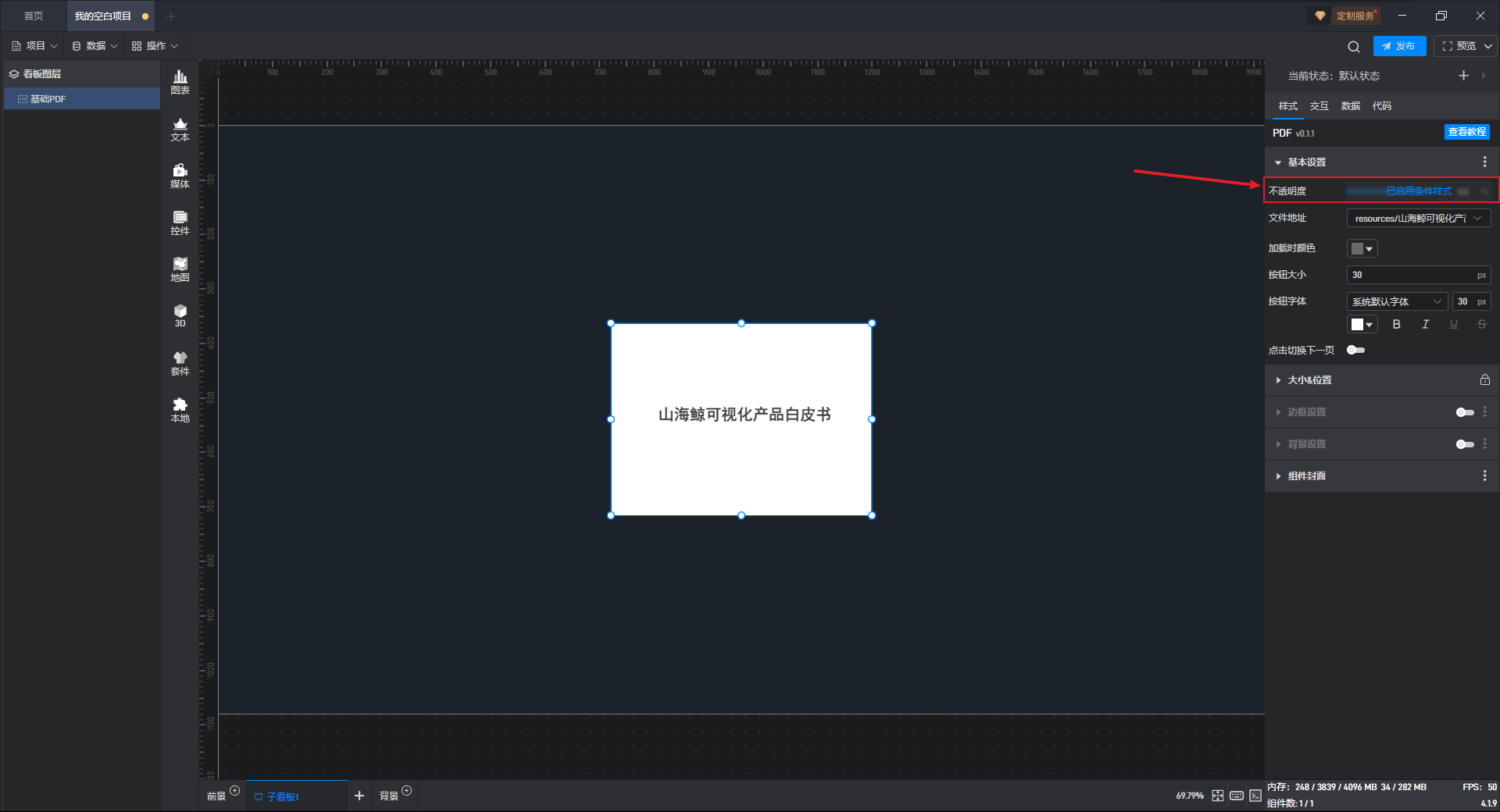Open the 地图 map components icon
The height and width of the screenshot is (812, 1500).
[x=180, y=269]
